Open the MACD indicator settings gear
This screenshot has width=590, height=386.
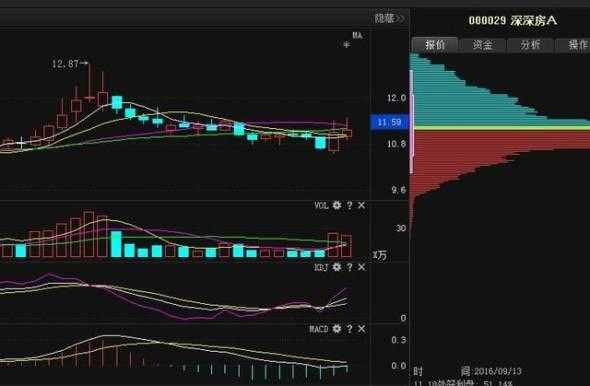[x=337, y=329]
